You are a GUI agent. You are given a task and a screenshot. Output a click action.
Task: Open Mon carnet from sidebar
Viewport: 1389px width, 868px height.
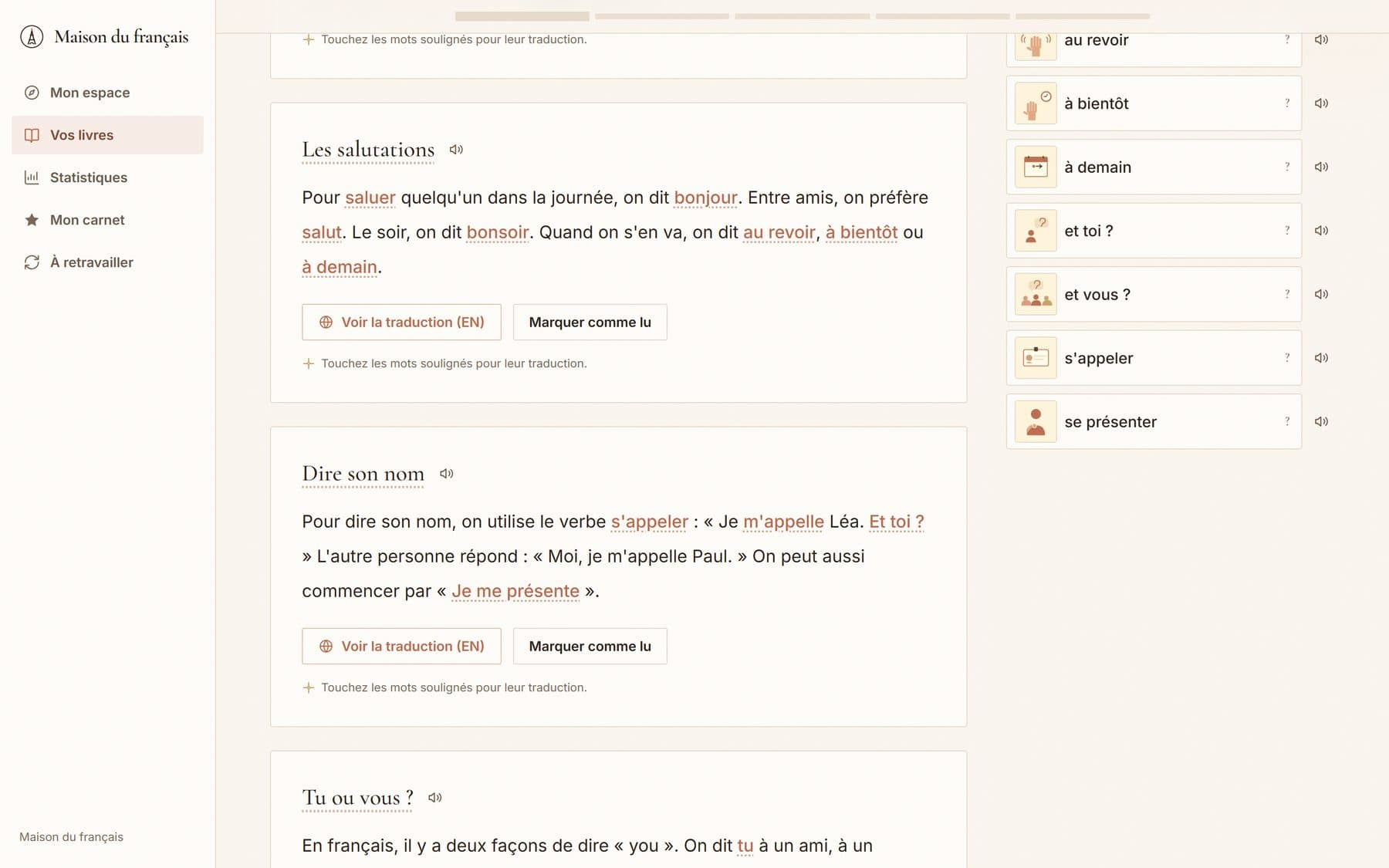(107, 220)
